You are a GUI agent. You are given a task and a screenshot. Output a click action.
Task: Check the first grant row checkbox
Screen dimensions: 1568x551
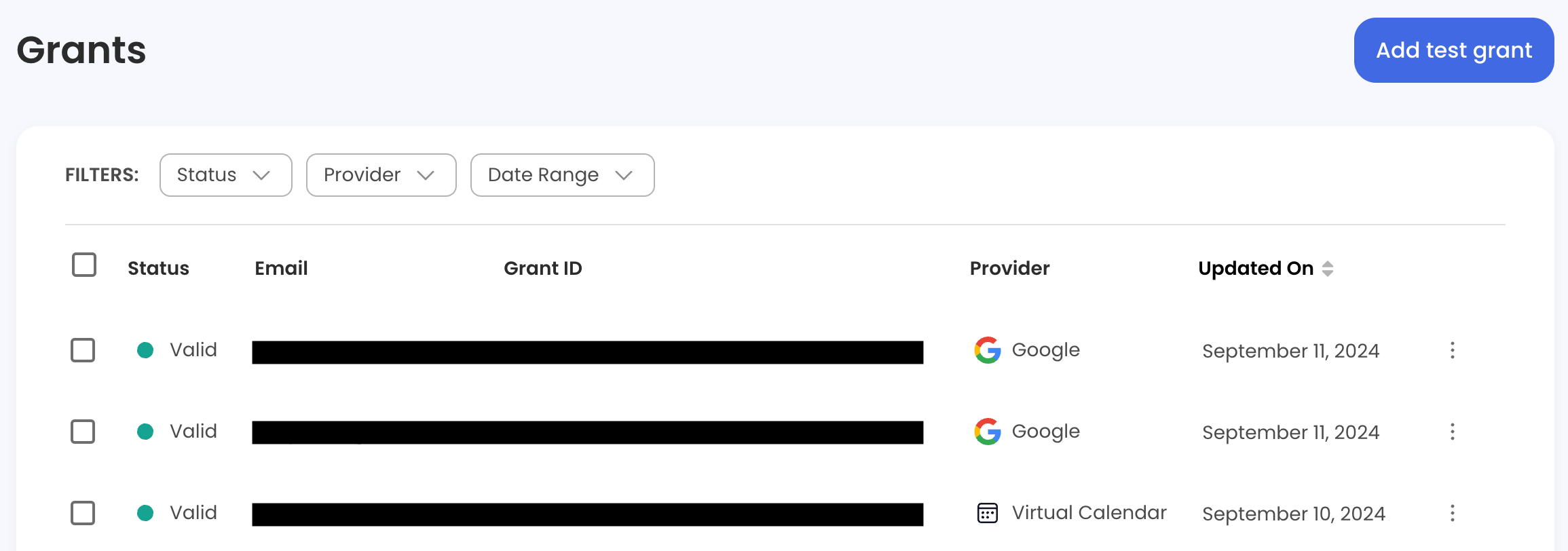[x=82, y=350]
